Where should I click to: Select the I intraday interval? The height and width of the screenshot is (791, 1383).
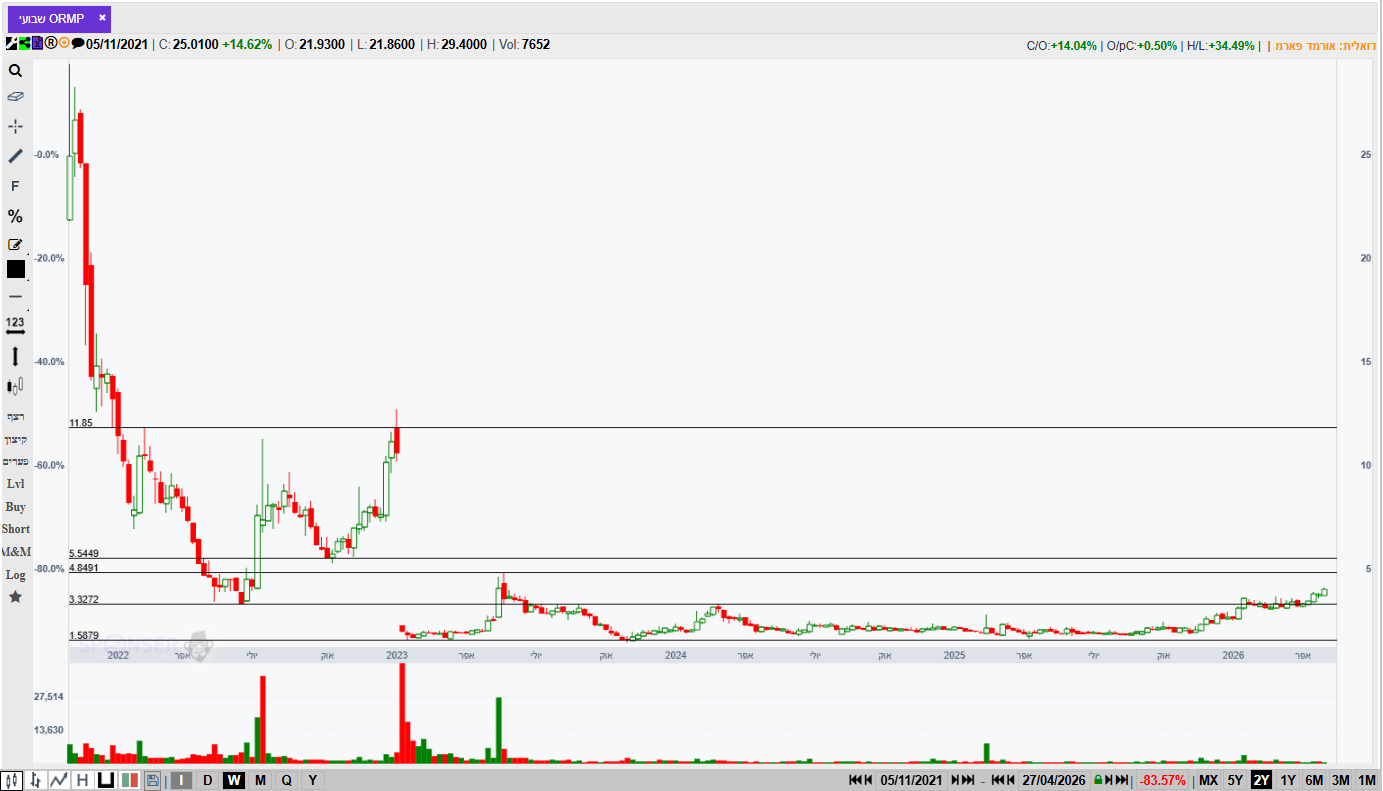point(181,780)
